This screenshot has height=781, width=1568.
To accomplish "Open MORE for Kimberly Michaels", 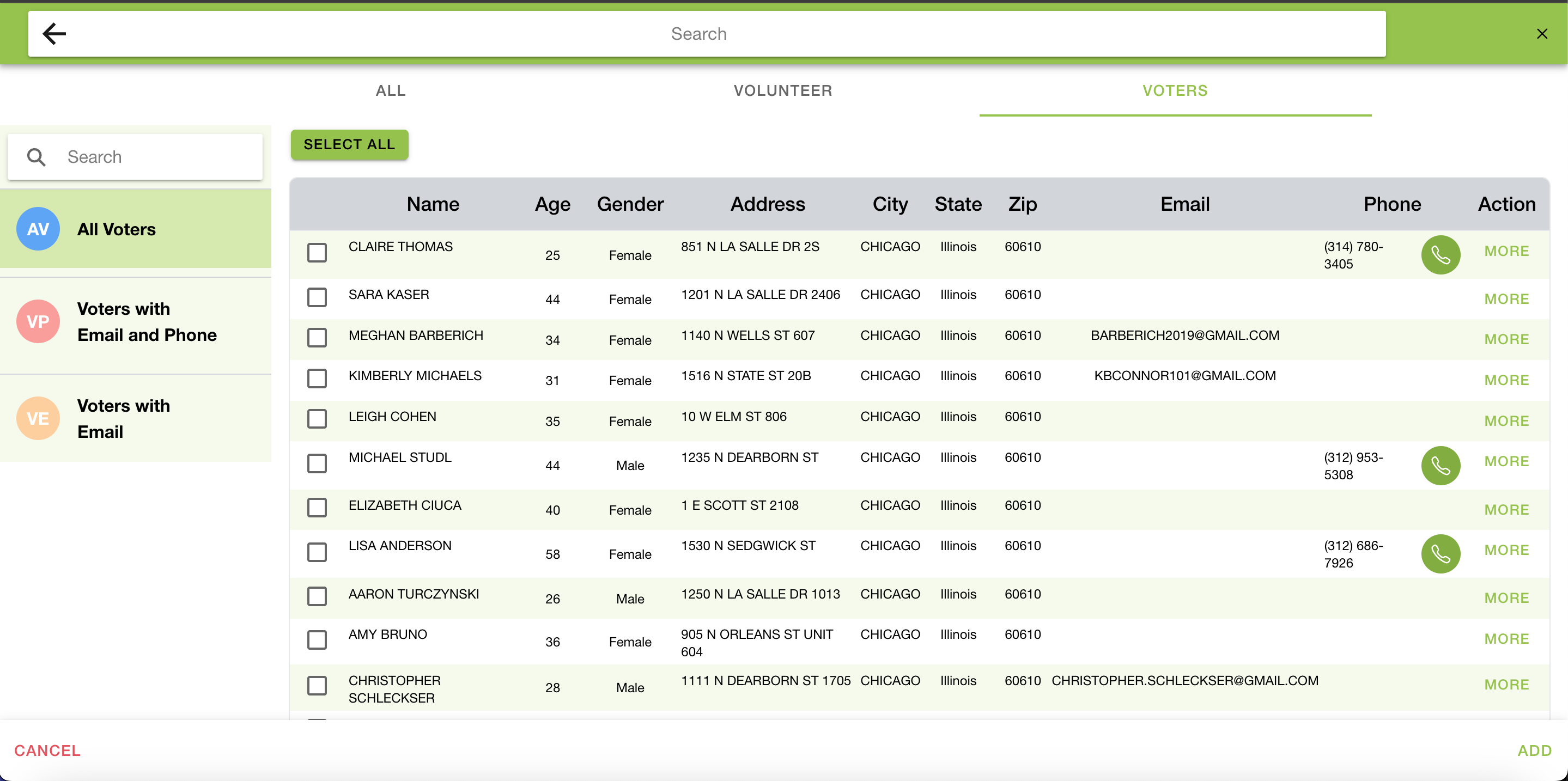I will click(x=1506, y=380).
